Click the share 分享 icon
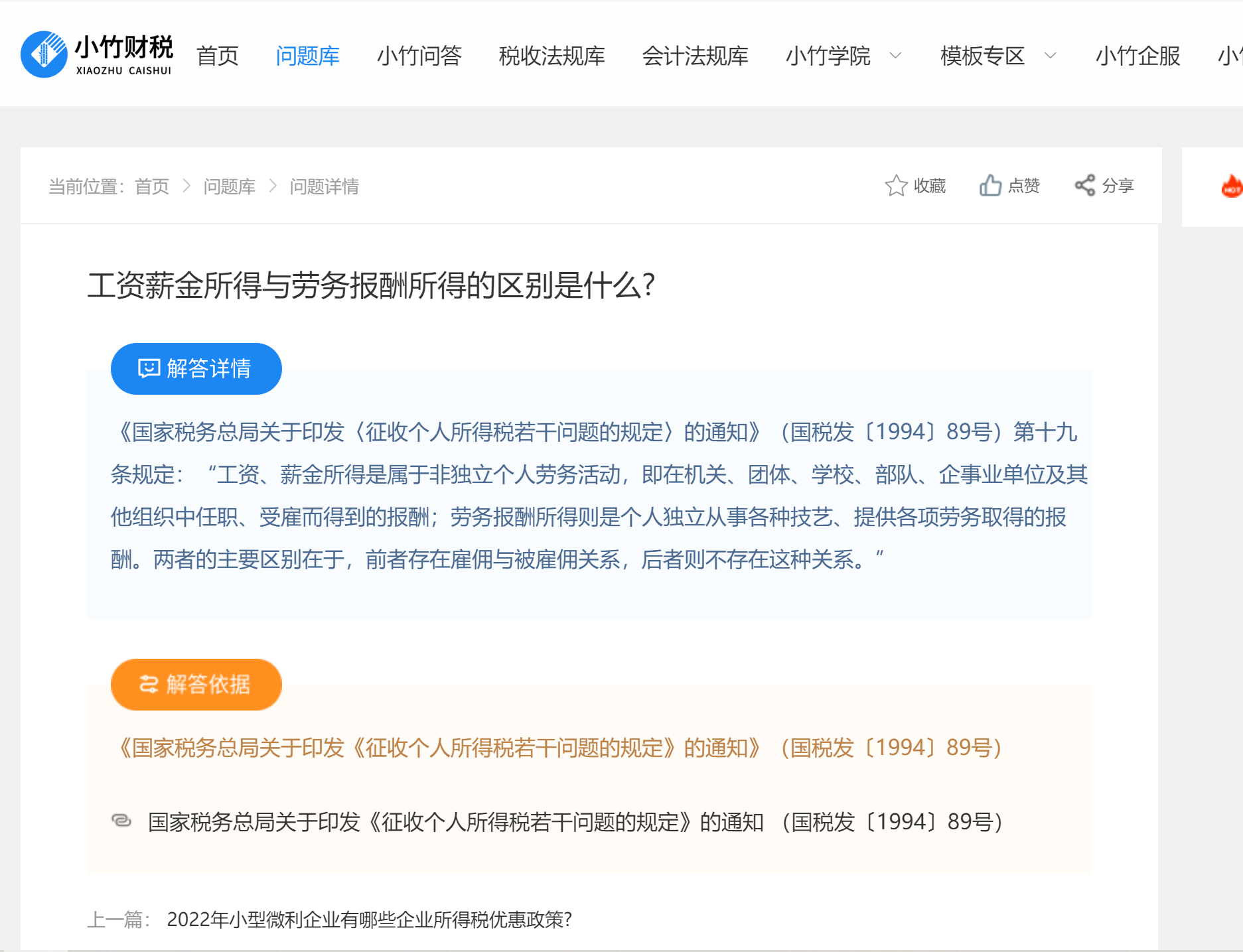This screenshot has height=952, width=1243. pos(1084,186)
